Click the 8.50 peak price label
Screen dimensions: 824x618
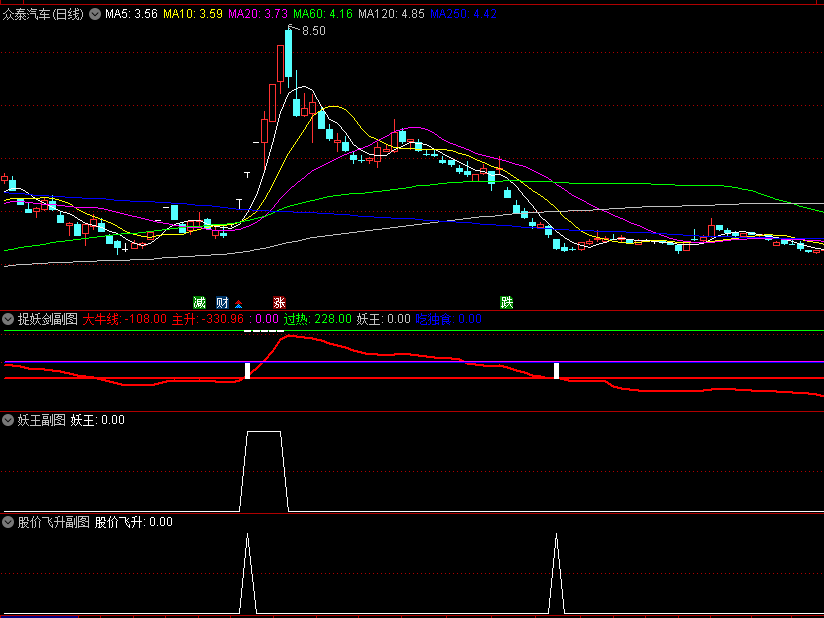[x=314, y=31]
